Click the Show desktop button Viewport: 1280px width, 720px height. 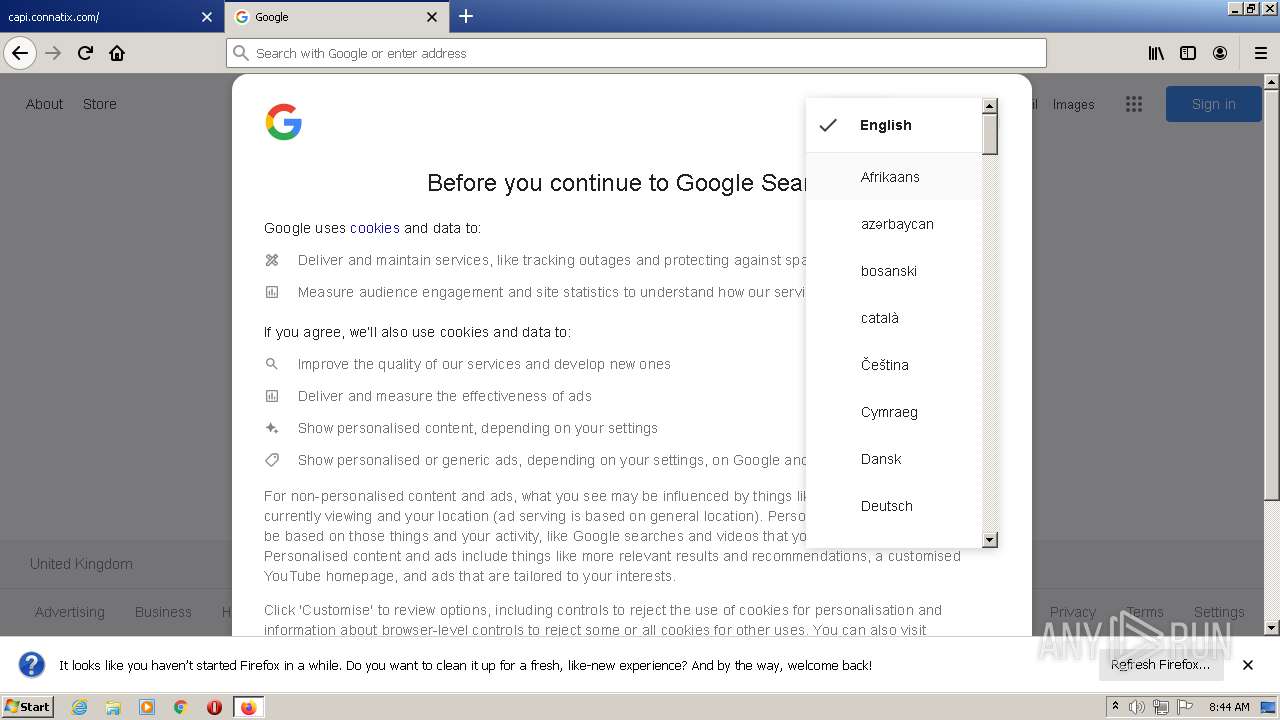[x=1270, y=707]
